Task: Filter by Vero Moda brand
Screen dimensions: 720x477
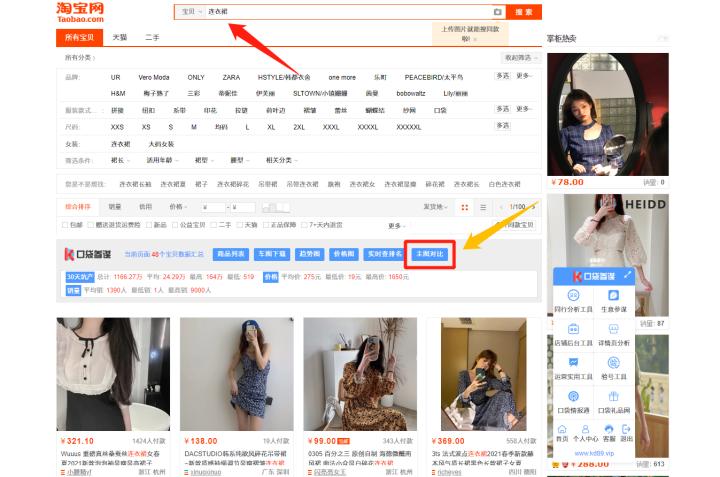Action: (154, 78)
